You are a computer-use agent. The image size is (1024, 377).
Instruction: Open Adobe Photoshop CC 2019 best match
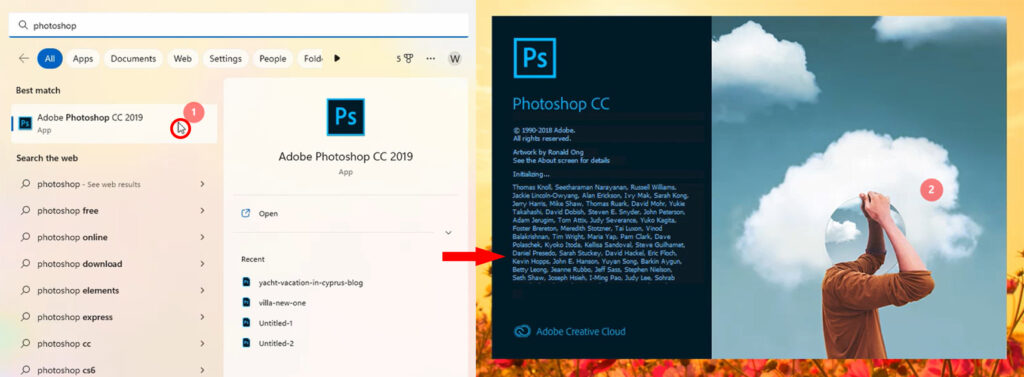point(114,123)
